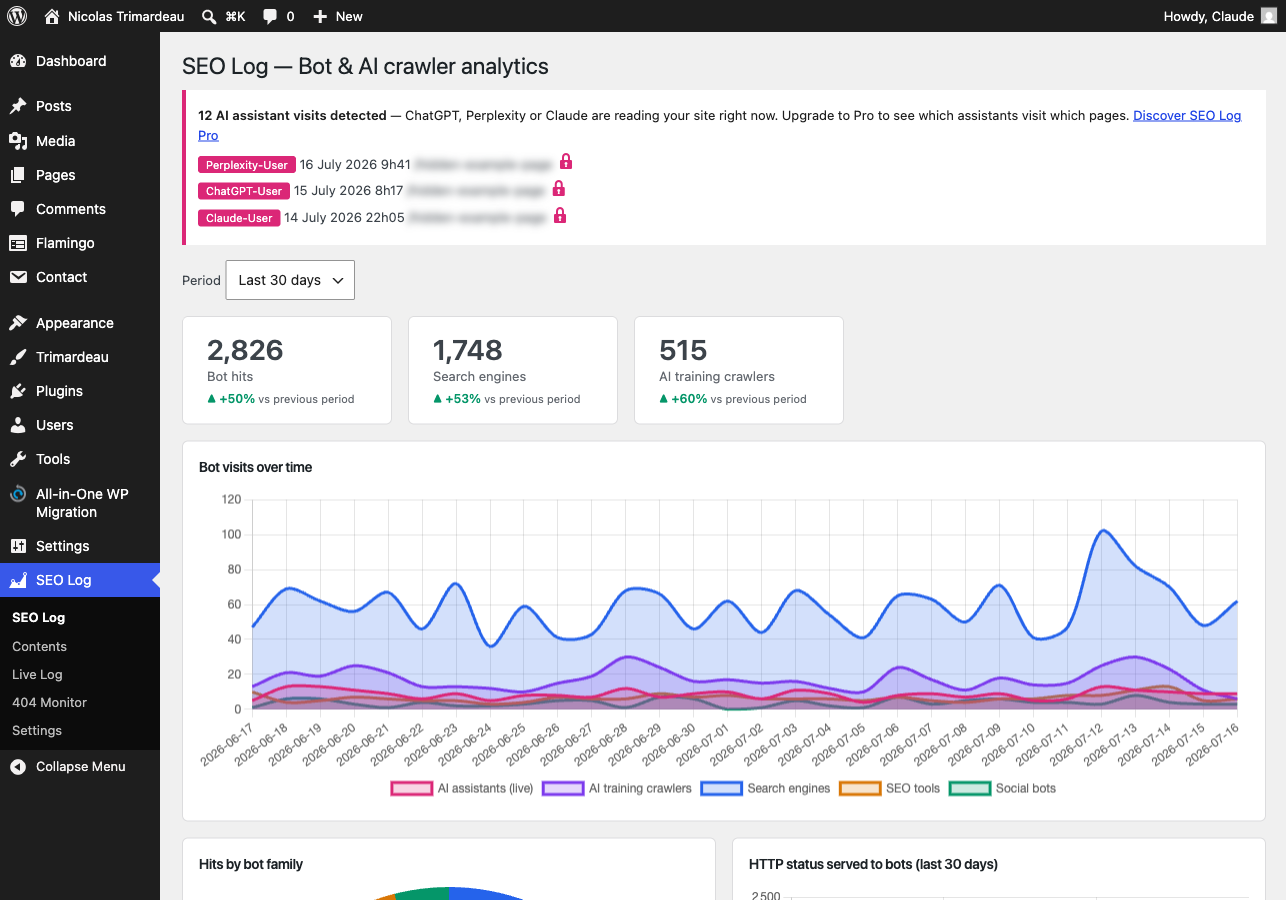Click the Plugins plug icon

click(18, 391)
